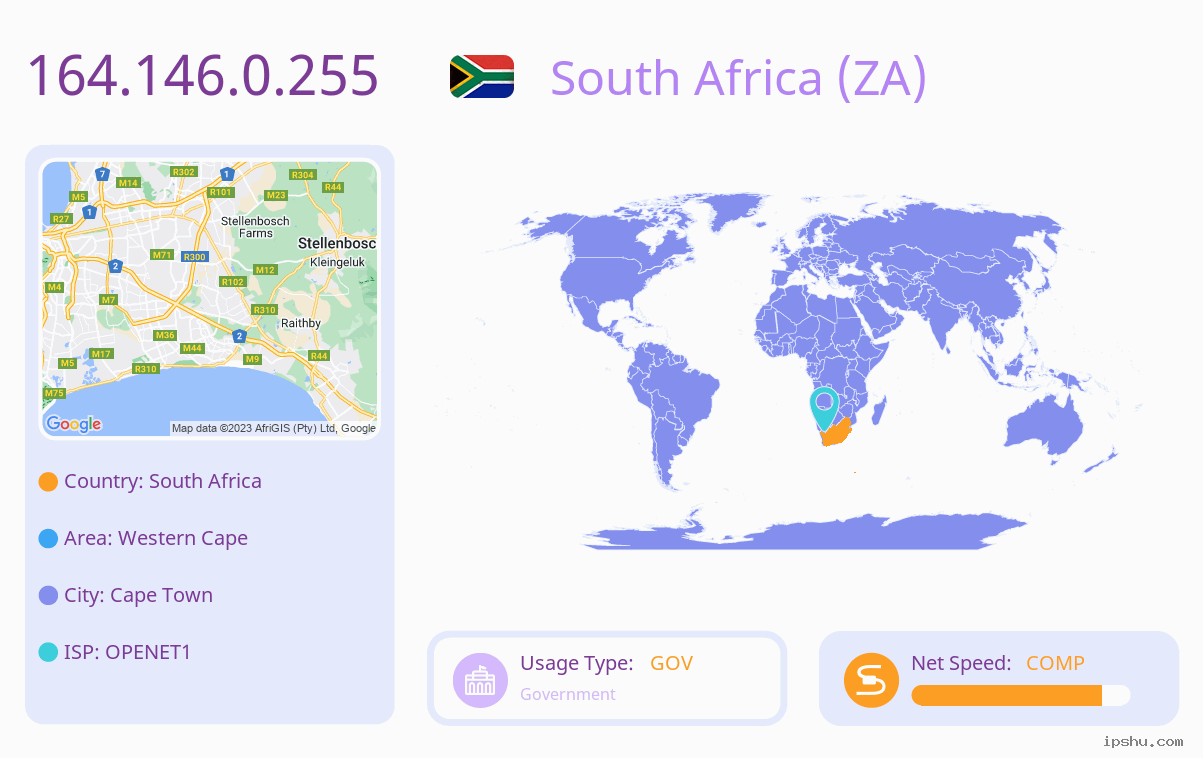Click the government building icon
This screenshot has height=758, width=1203.
coord(481,680)
